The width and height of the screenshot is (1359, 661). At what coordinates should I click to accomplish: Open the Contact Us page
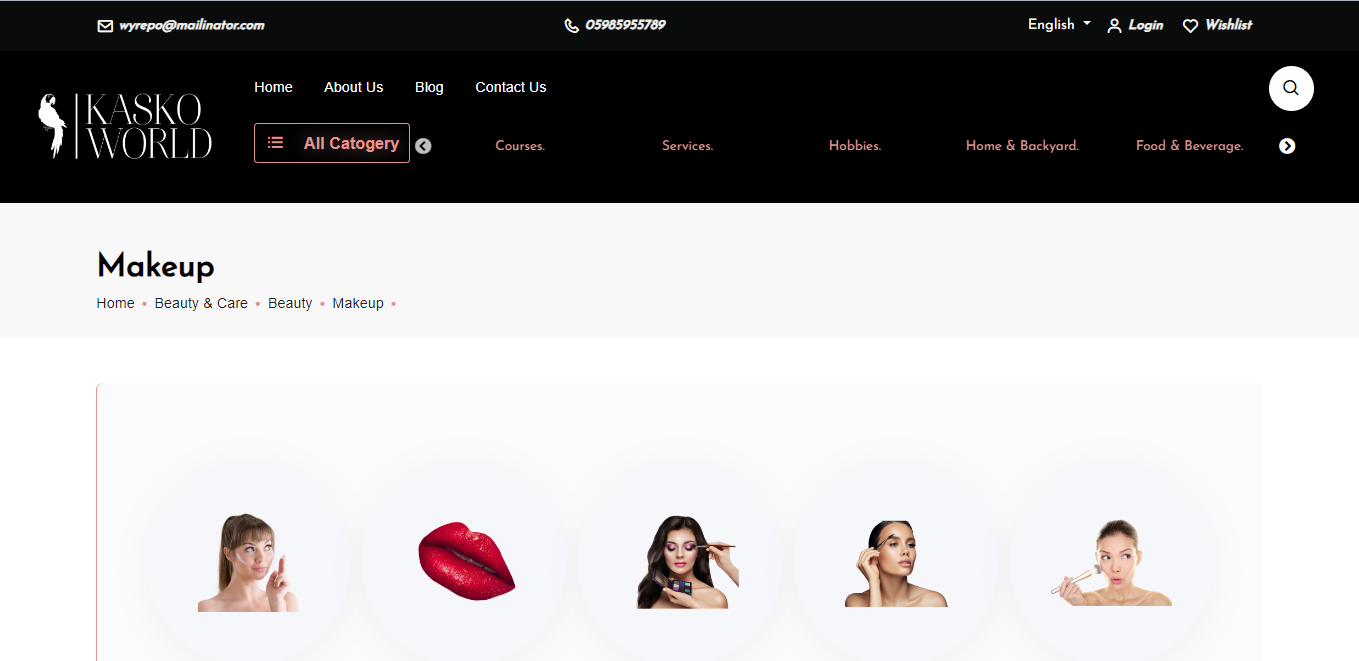(510, 87)
